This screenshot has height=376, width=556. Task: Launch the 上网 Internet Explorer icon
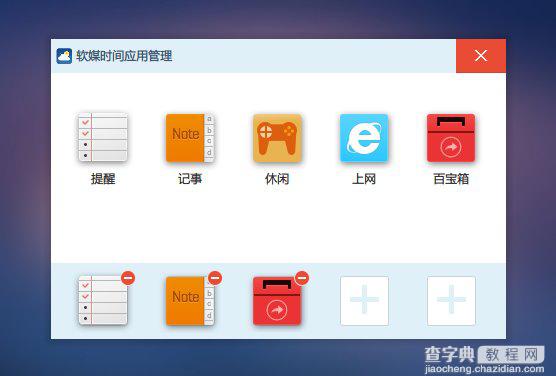coord(364,138)
